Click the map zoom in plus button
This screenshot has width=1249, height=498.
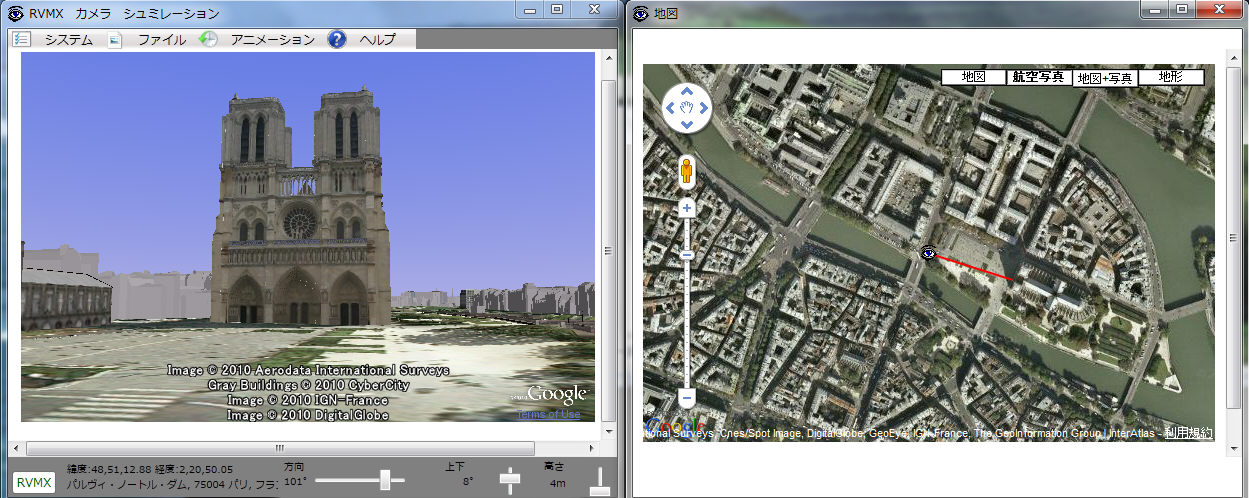(x=687, y=209)
